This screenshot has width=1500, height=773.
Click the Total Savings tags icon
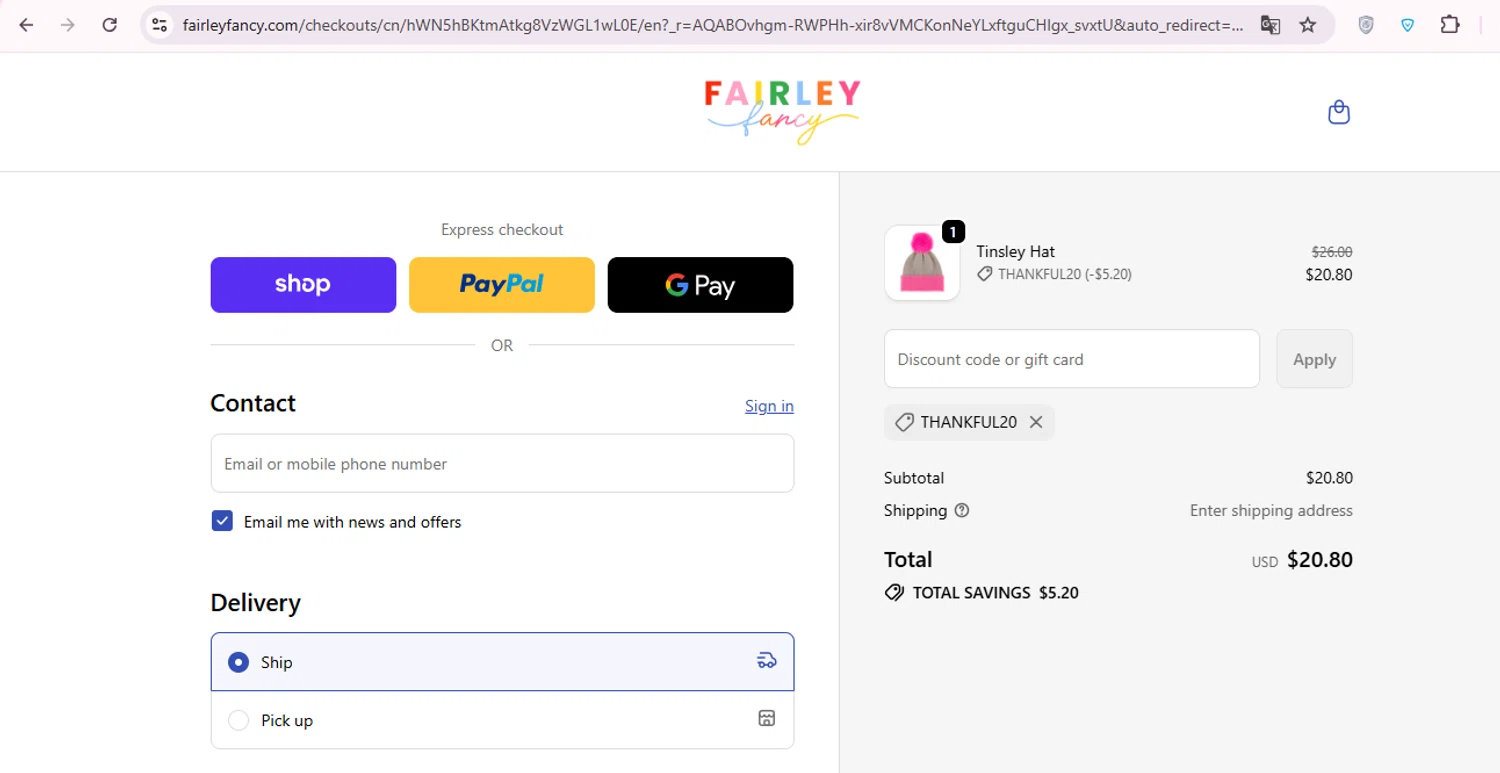click(x=895, y=592)
